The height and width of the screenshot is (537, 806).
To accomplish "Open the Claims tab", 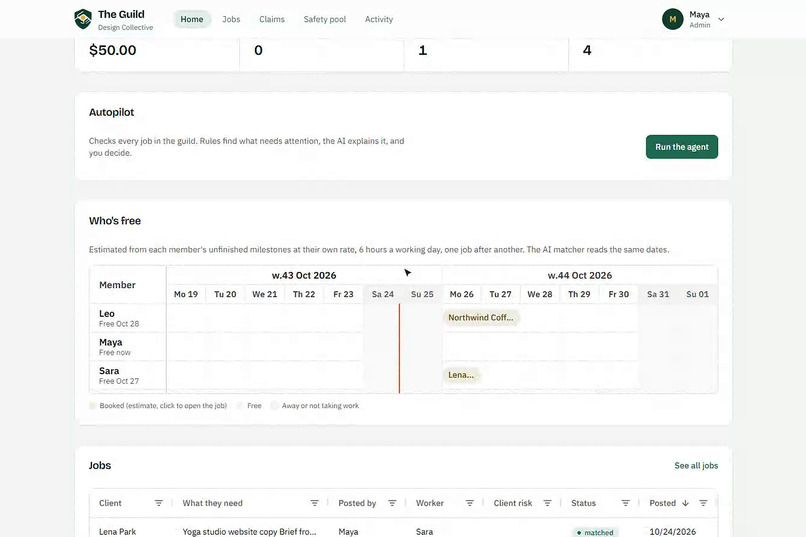I will pos(272,19).
